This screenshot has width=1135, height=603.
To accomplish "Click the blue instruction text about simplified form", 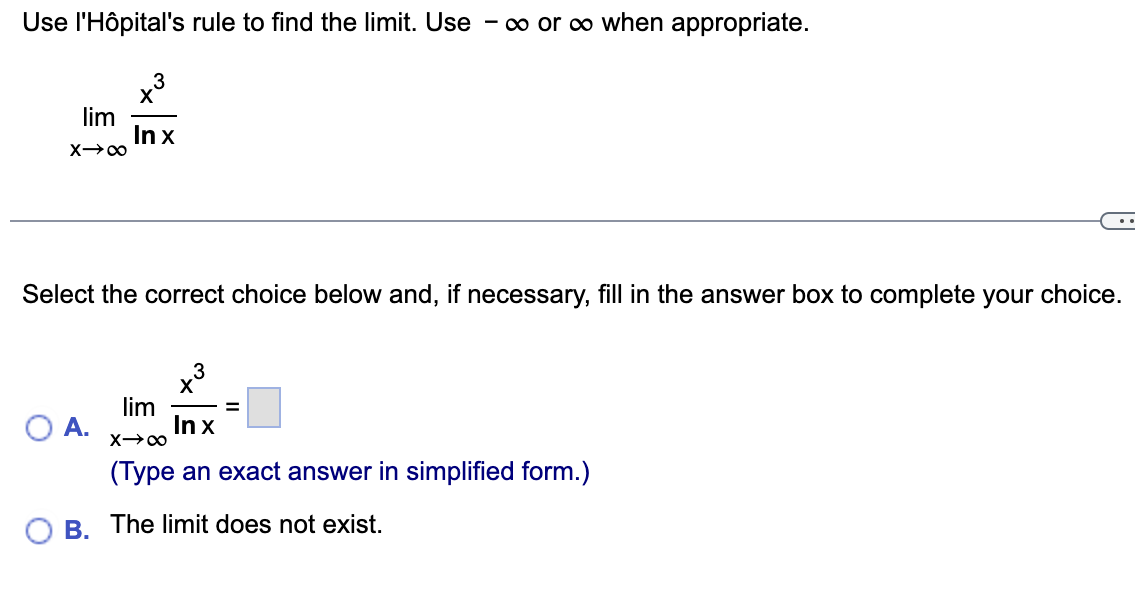I will tap(353, 471).
